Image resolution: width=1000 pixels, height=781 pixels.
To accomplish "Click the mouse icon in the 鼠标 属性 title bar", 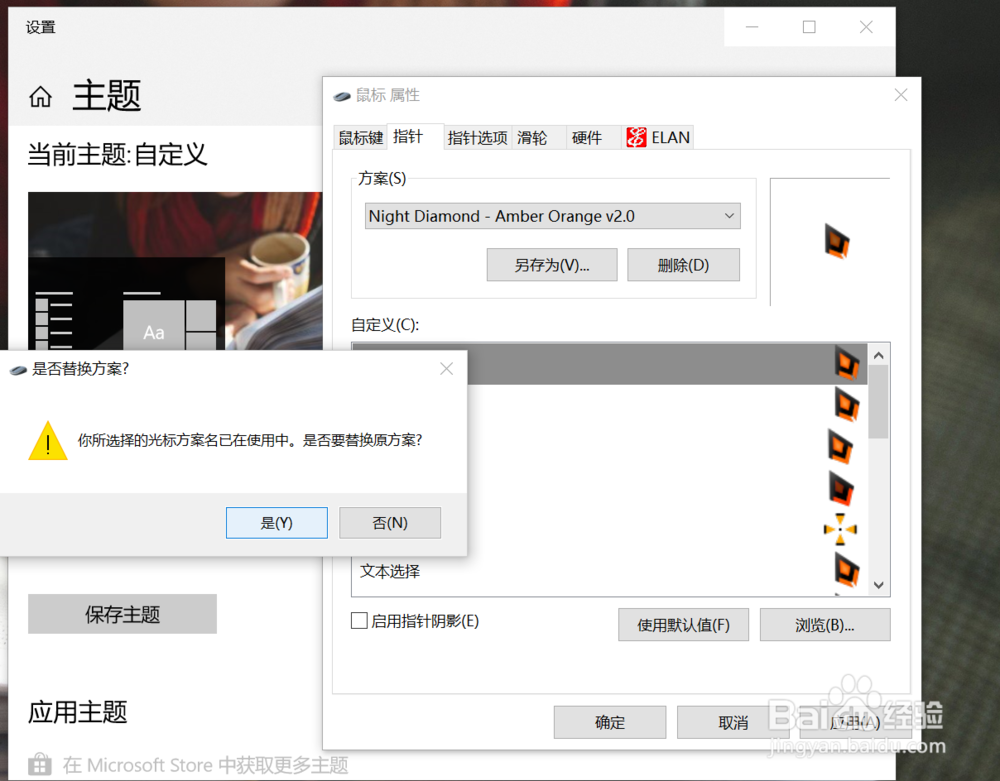I will [340, 95].
